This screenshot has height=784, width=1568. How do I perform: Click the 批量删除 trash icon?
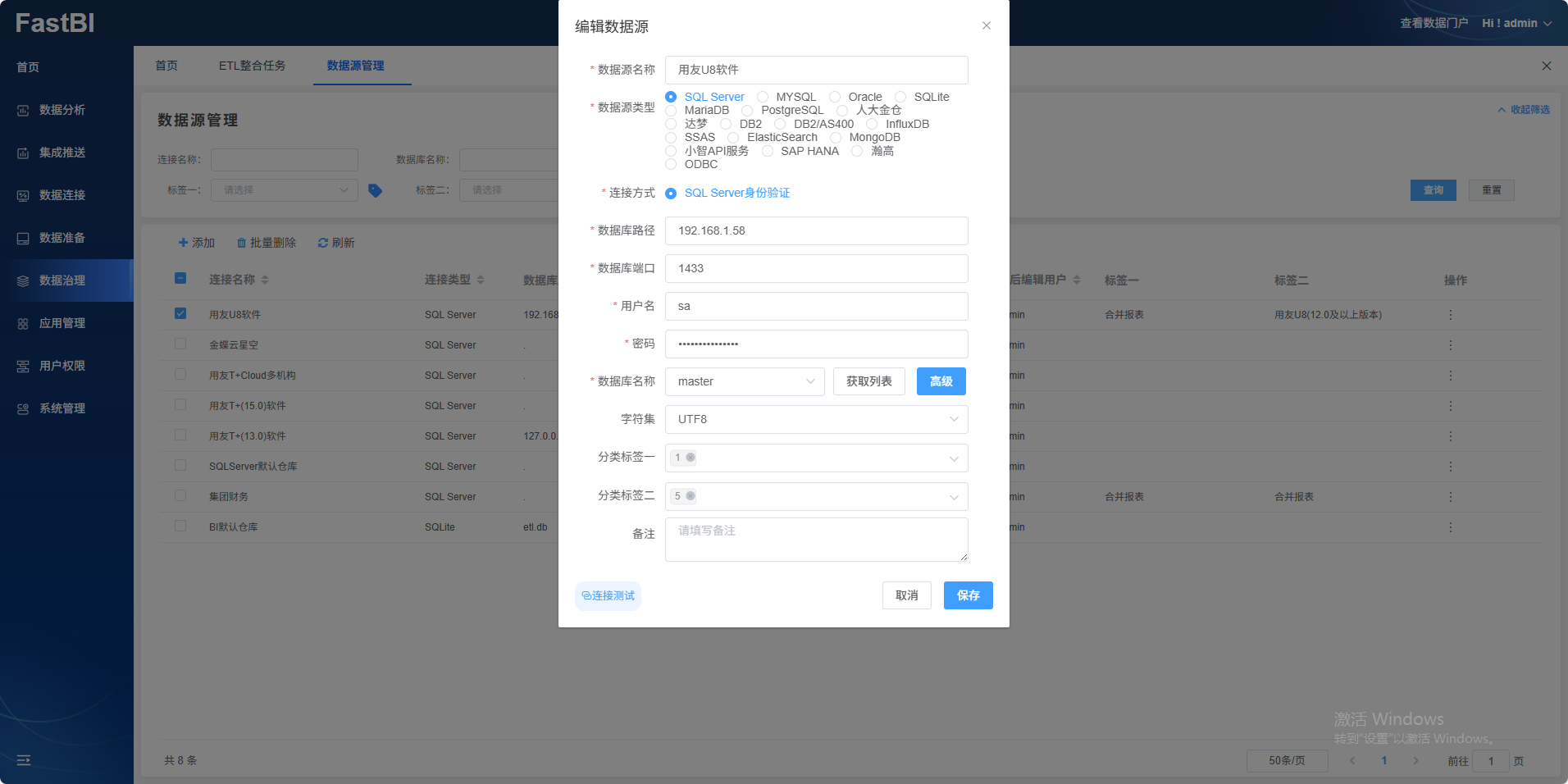tap(241, 243)
